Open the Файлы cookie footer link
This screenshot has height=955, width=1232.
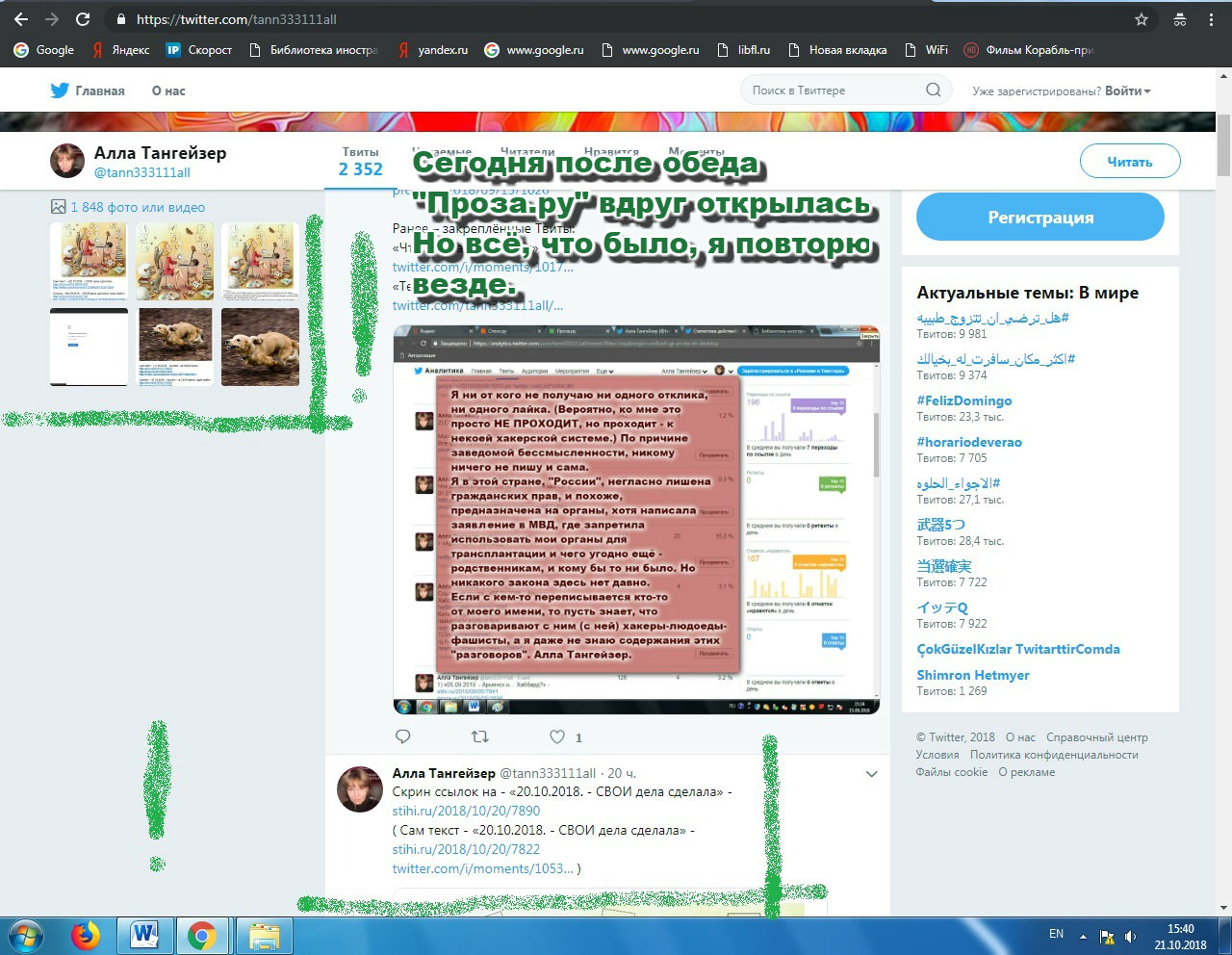click(x=952, y=772)
